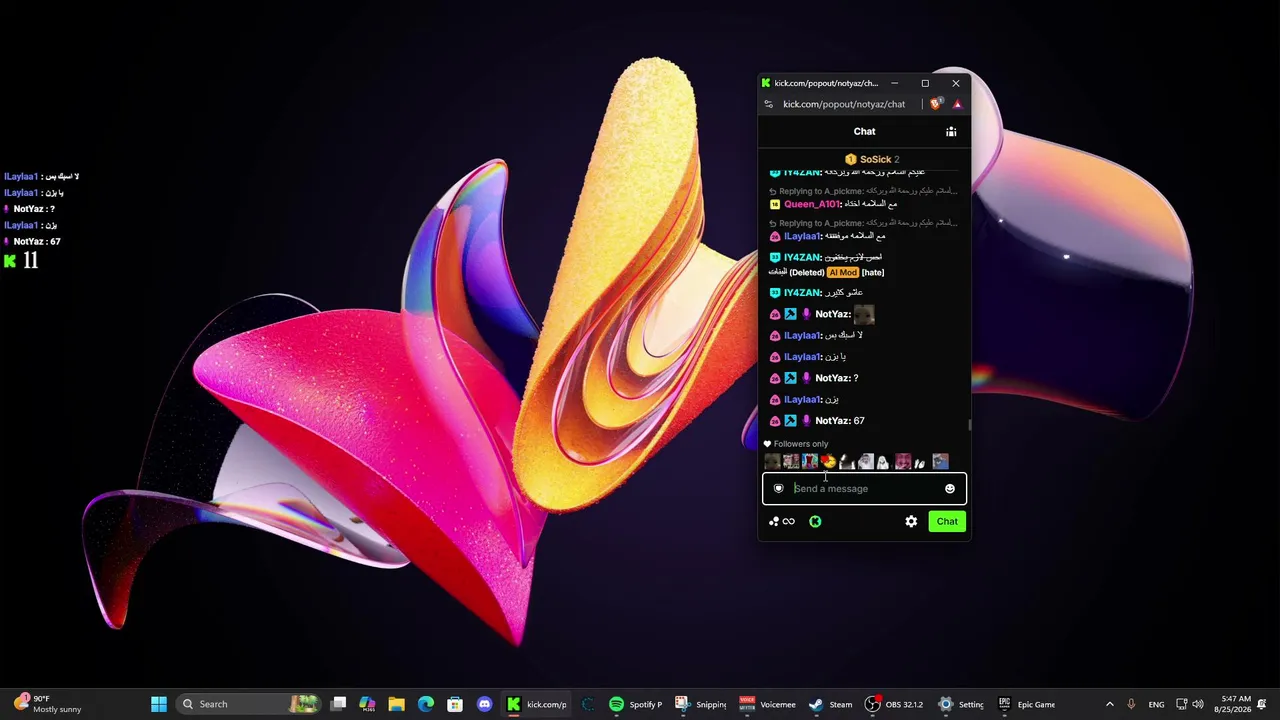Open Task View on taskbar
Viewport: 1280px width, 720px height.
click(339, 704)
